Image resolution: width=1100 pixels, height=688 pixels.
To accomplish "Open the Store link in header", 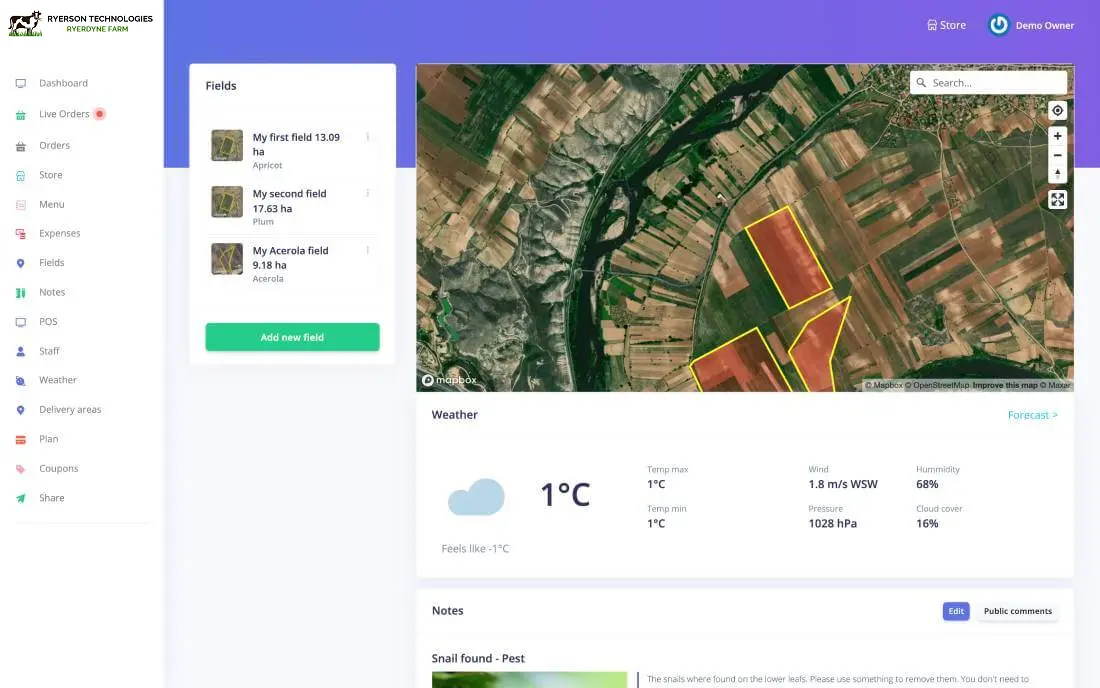I will point(946,25).
